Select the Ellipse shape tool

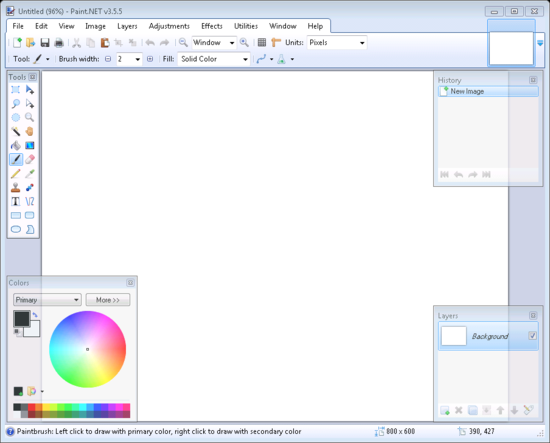15,229
